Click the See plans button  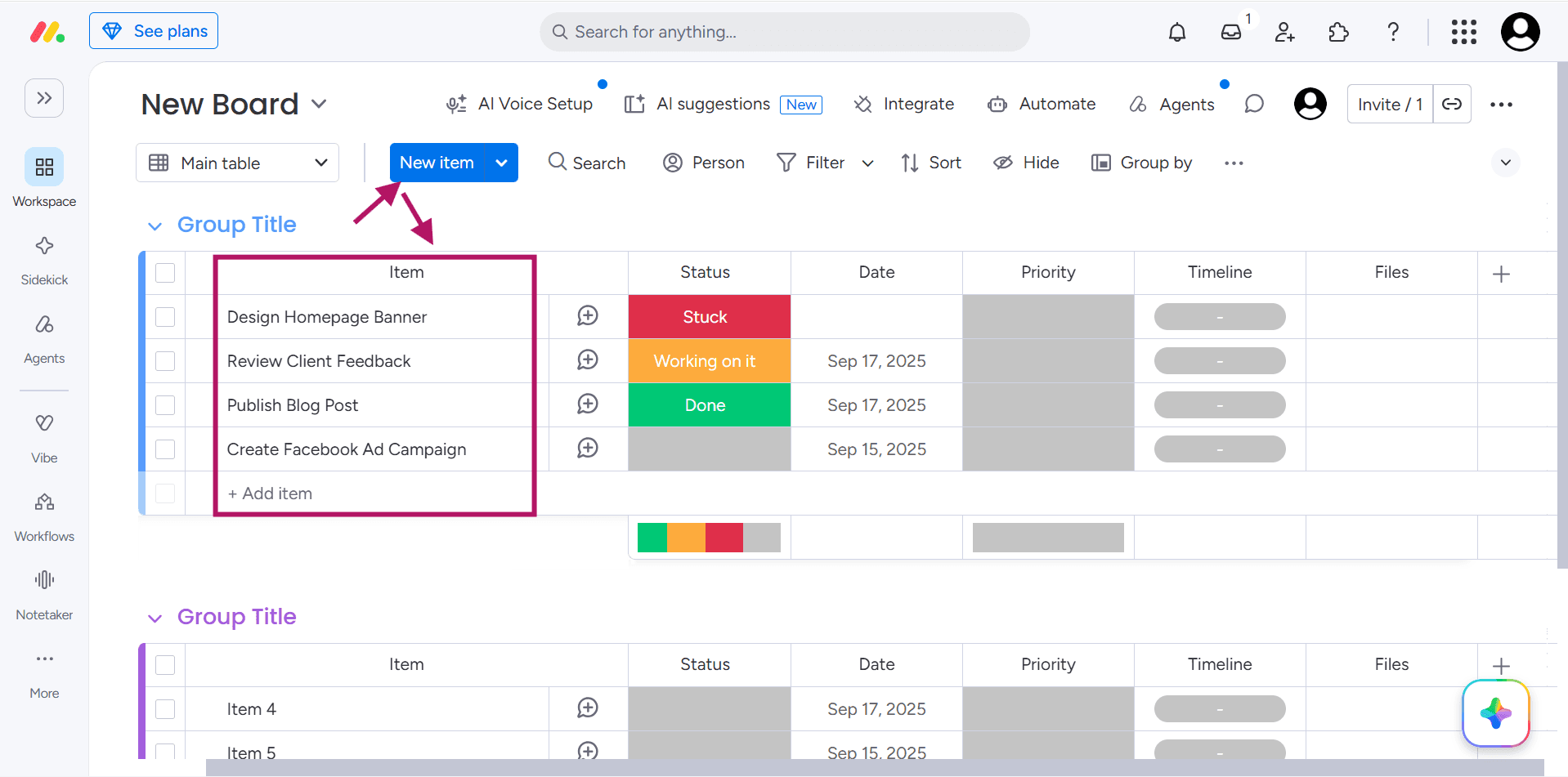[x=154, y=31]
